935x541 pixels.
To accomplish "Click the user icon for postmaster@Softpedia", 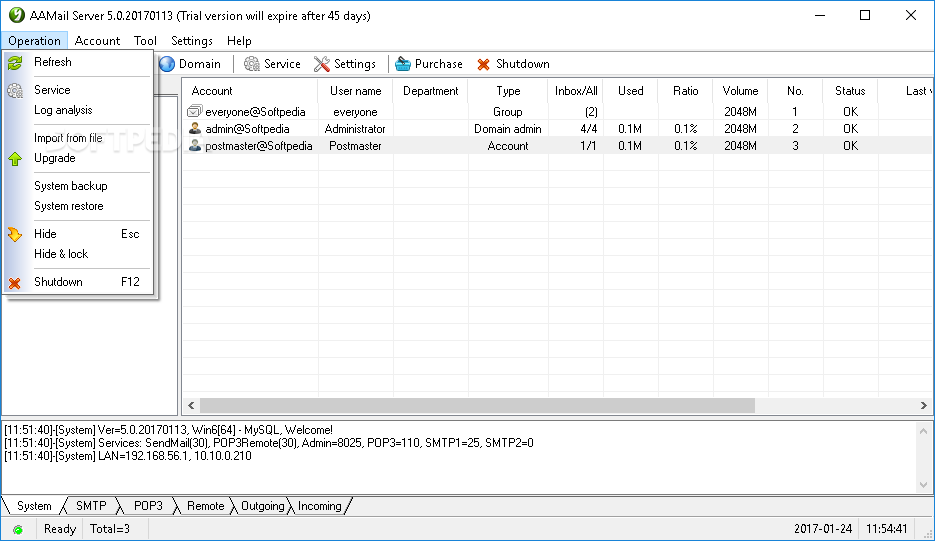I will tap(195, 146).
